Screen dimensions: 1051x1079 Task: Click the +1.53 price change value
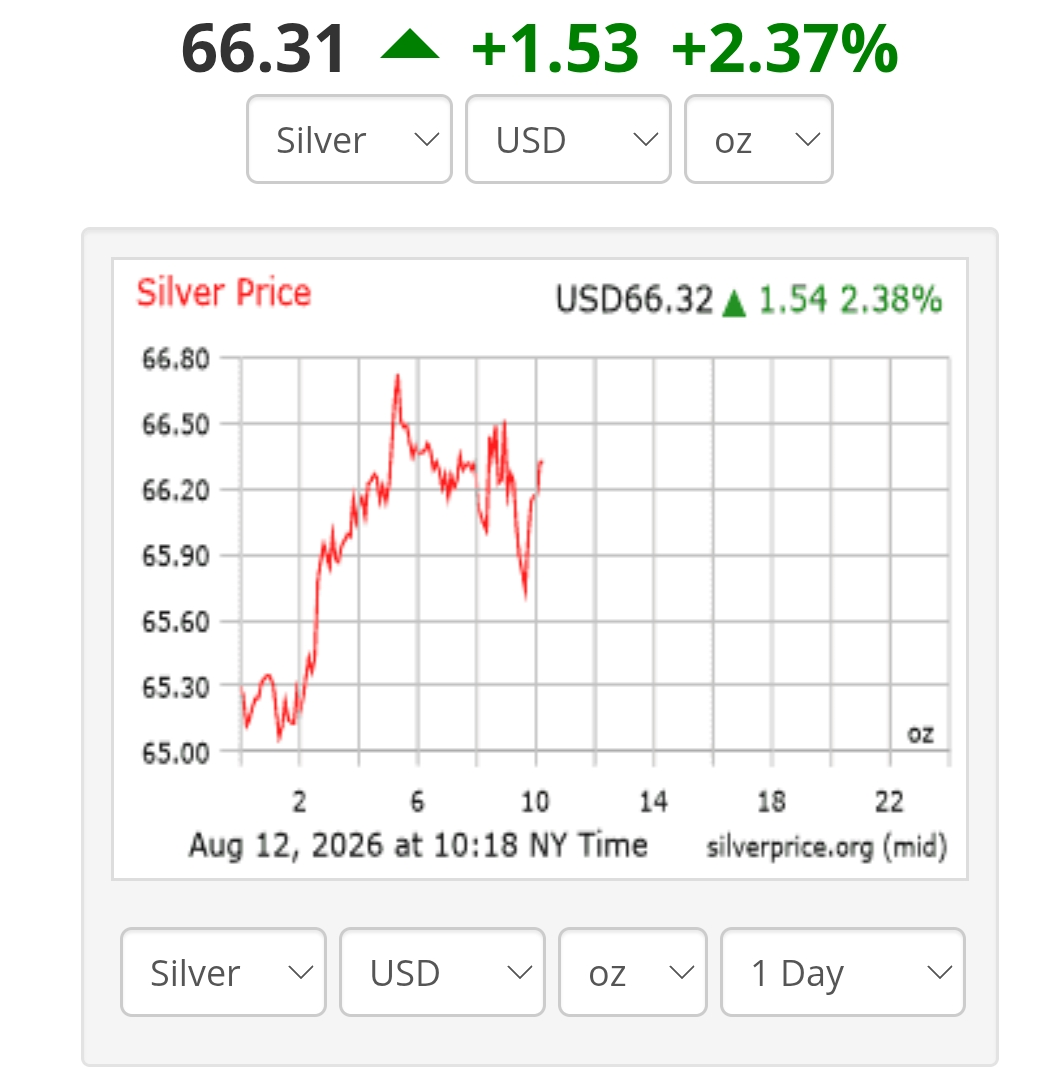click(x=555, y=48)
